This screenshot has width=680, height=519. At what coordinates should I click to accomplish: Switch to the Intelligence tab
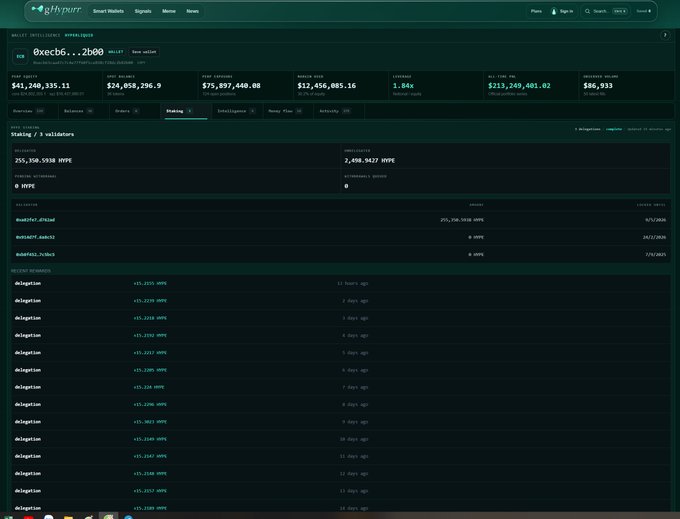236,111
